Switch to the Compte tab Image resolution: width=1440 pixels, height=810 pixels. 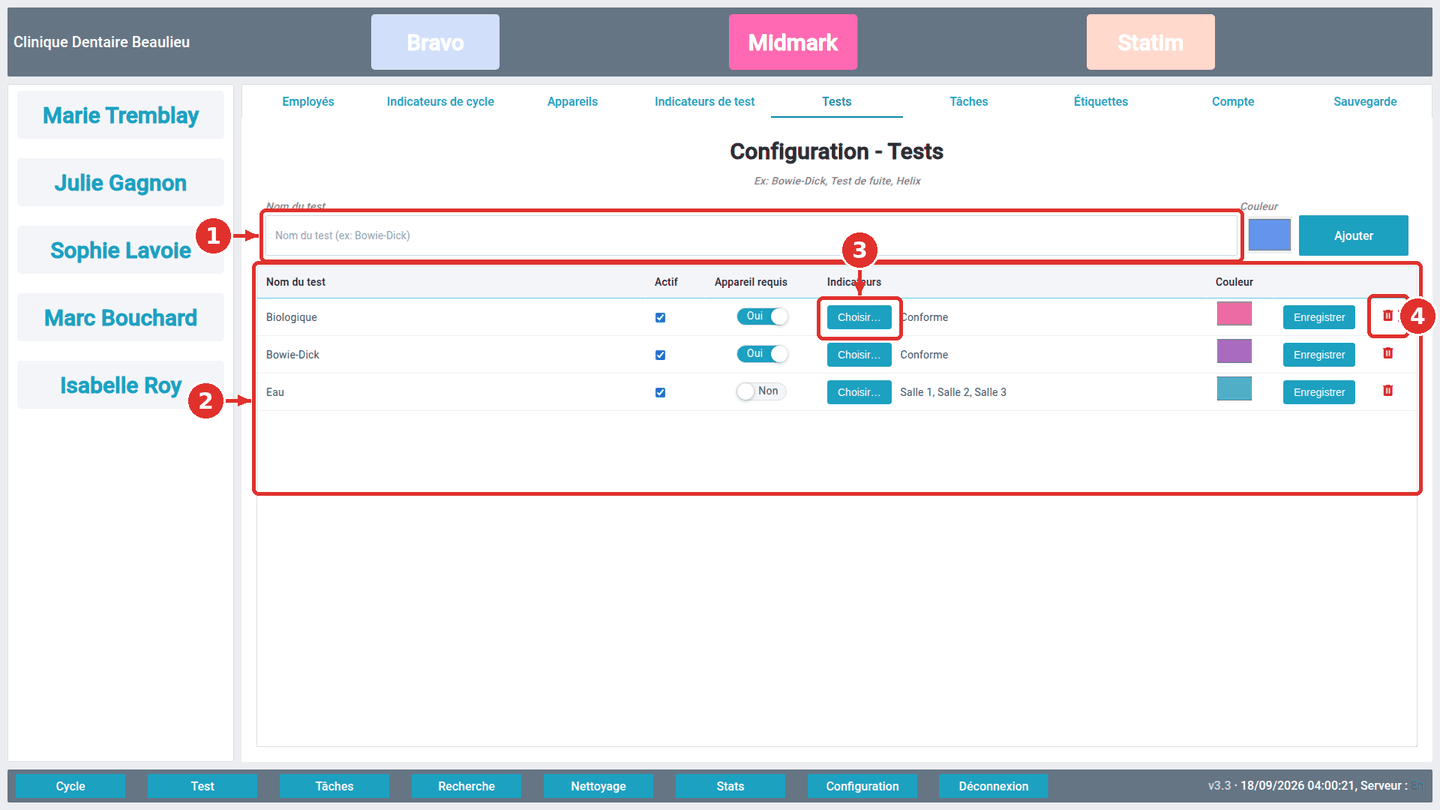tap(1233, 102)
